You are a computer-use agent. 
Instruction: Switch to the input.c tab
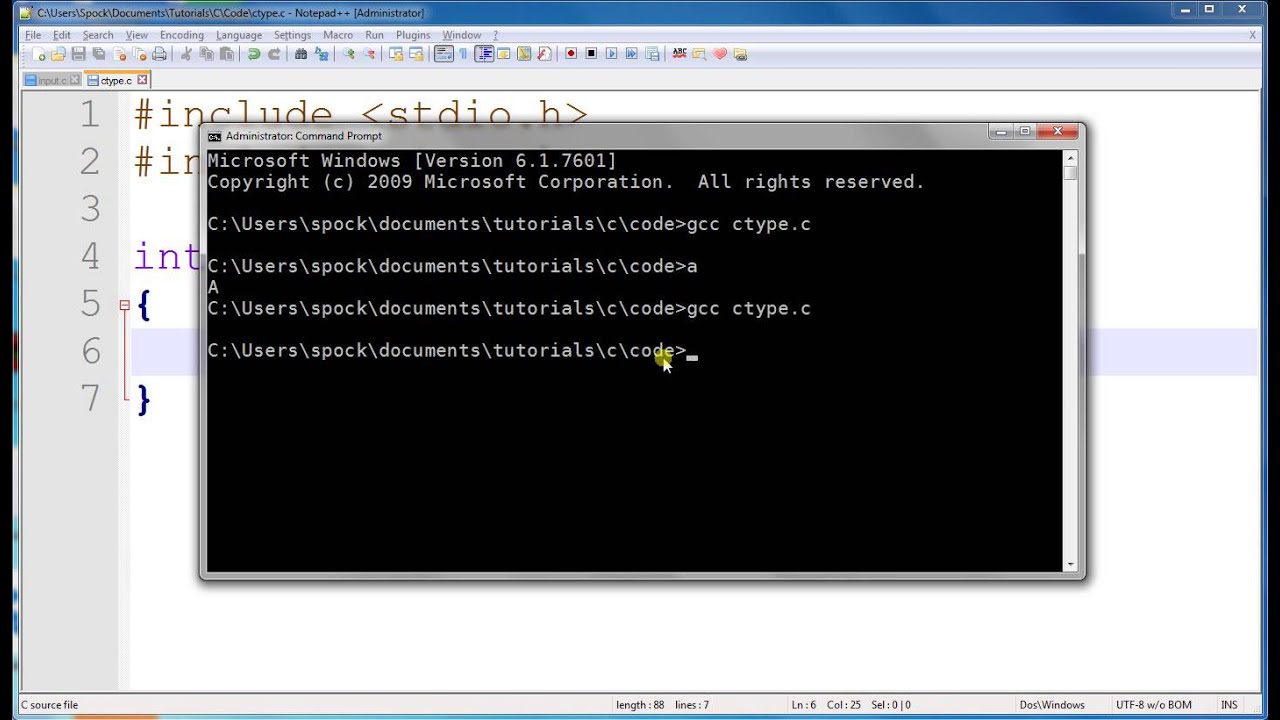52,81
